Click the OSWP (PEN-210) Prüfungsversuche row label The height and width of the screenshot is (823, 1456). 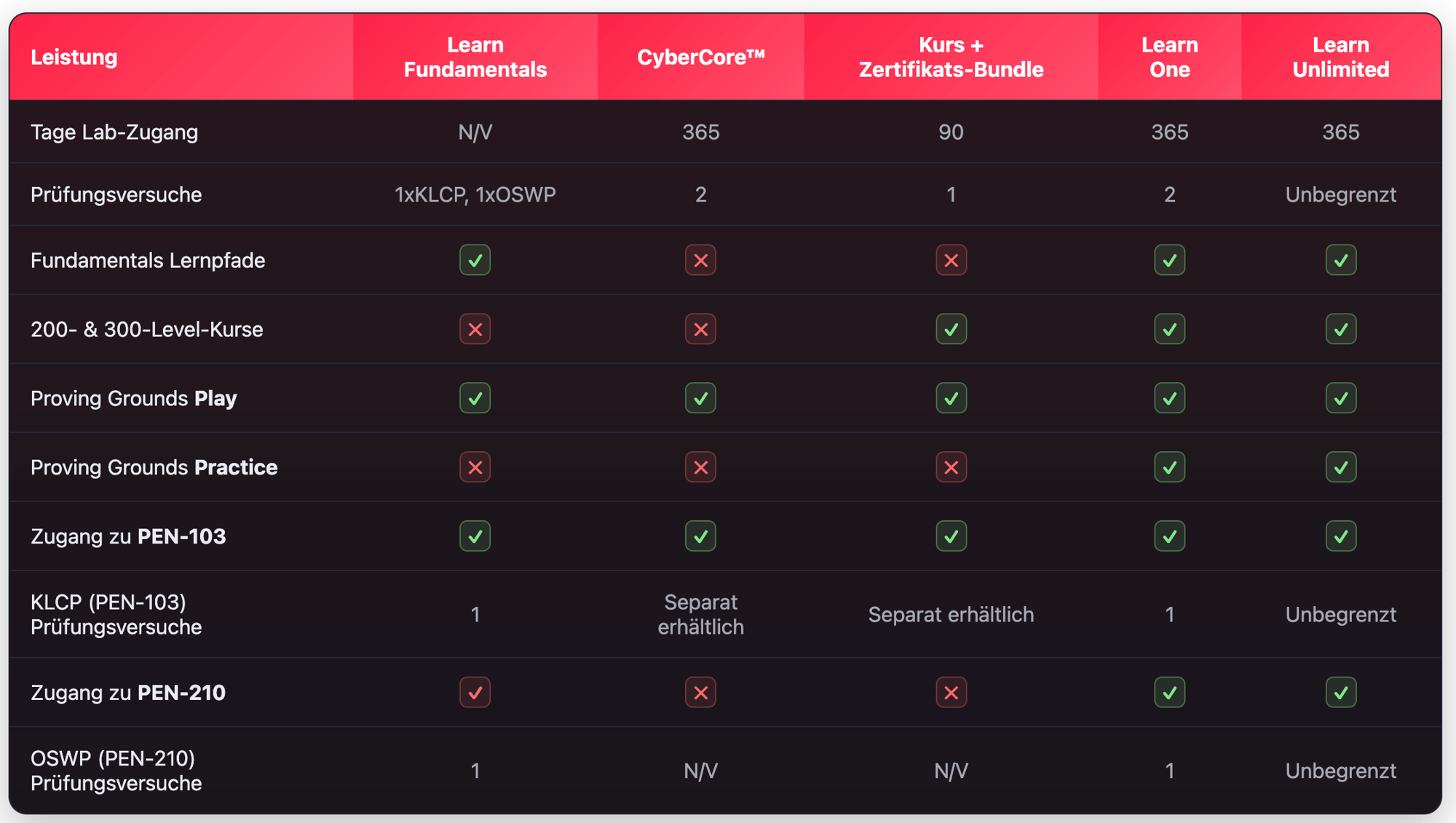[x=116, y=771]
